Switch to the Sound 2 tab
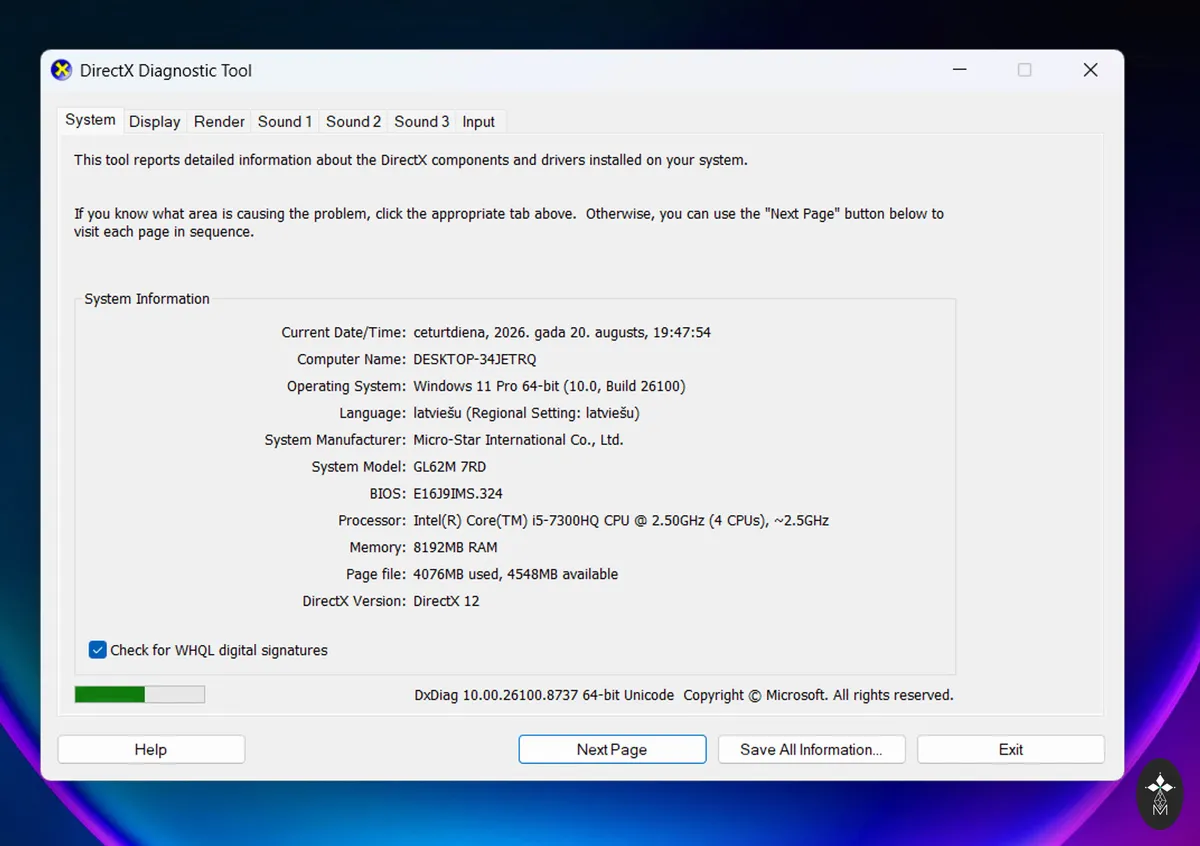 point(353,122)
